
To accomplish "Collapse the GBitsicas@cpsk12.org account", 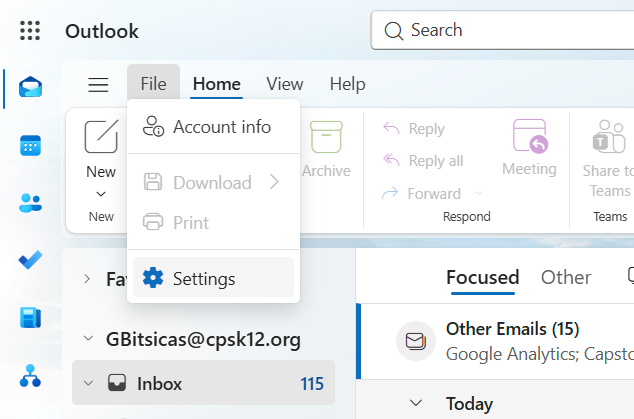I will pyautogui.click(x=88, y=339).
